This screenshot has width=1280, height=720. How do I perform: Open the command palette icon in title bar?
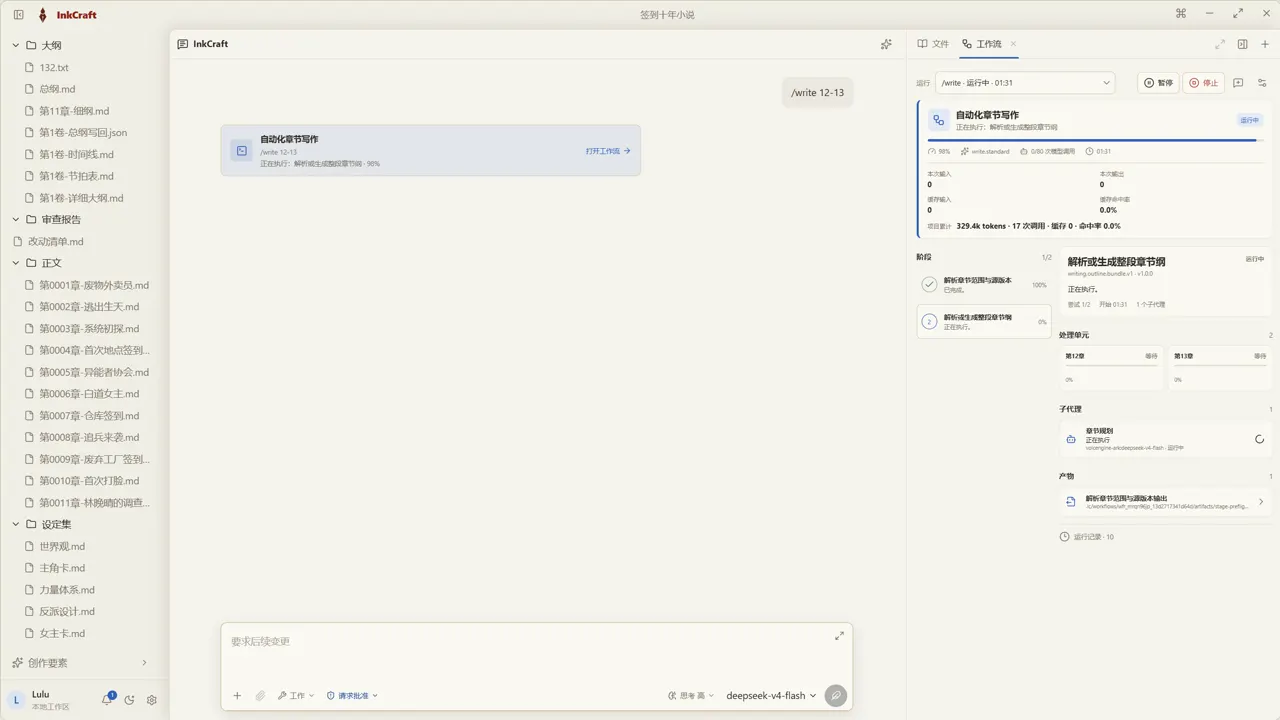[x=1181, y=14]
